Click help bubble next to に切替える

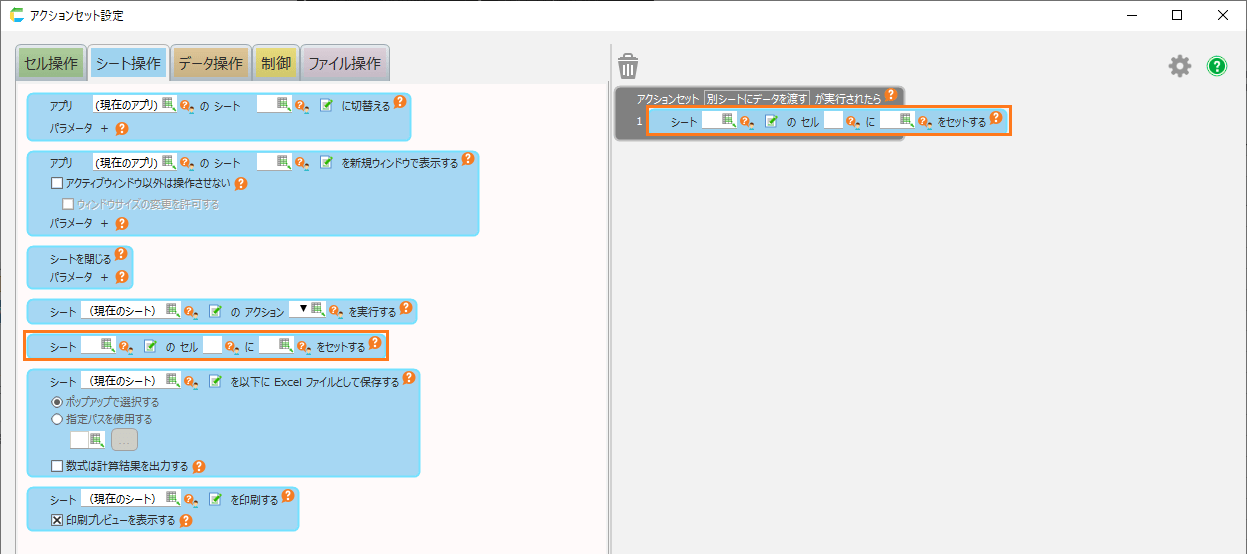tap(400, 102)
